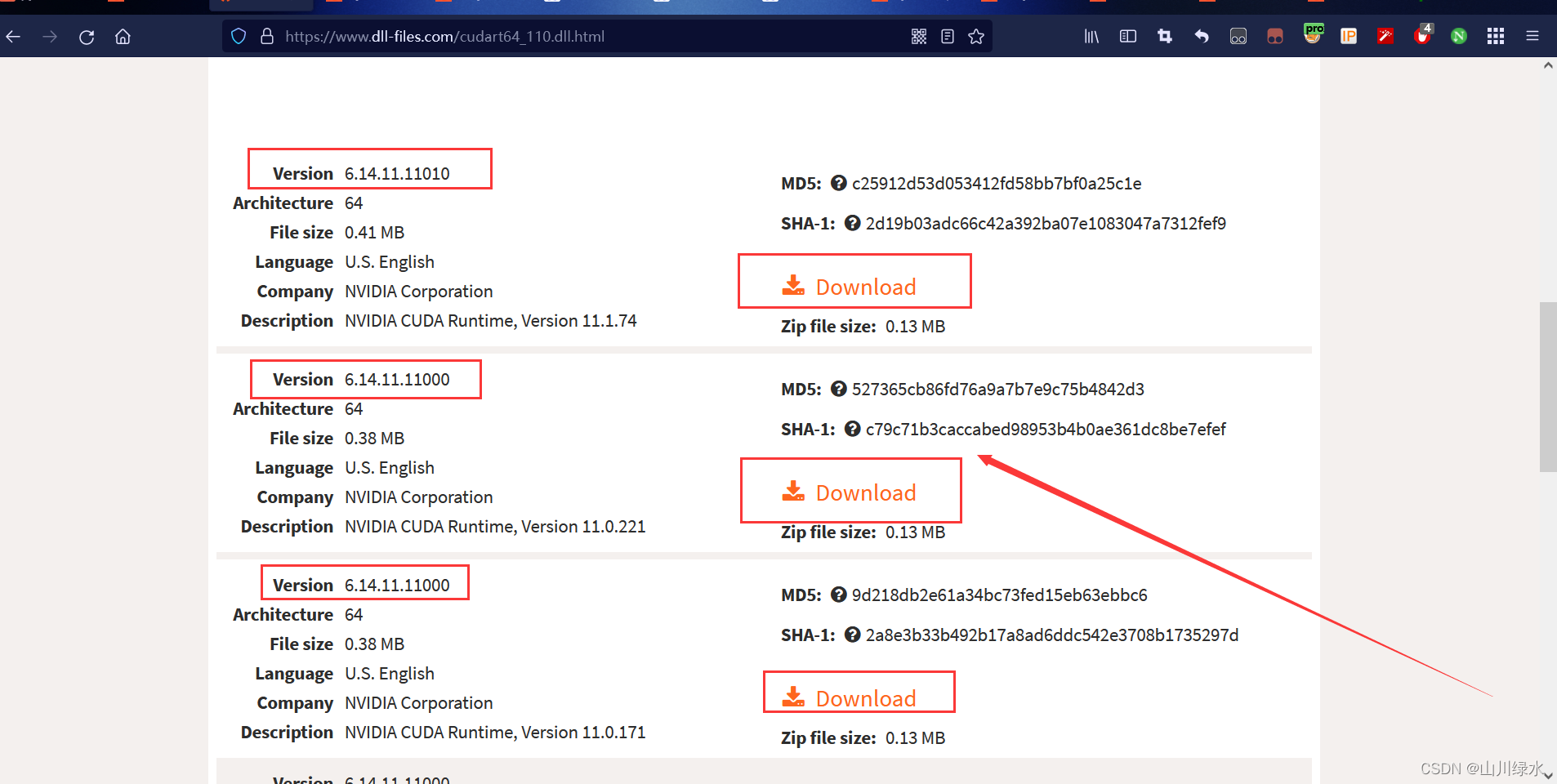Select MD5 hash 9d218db2e61a34bc73fed15eb63ebbc6
1557x784 pixels.
pos(1000,595)
